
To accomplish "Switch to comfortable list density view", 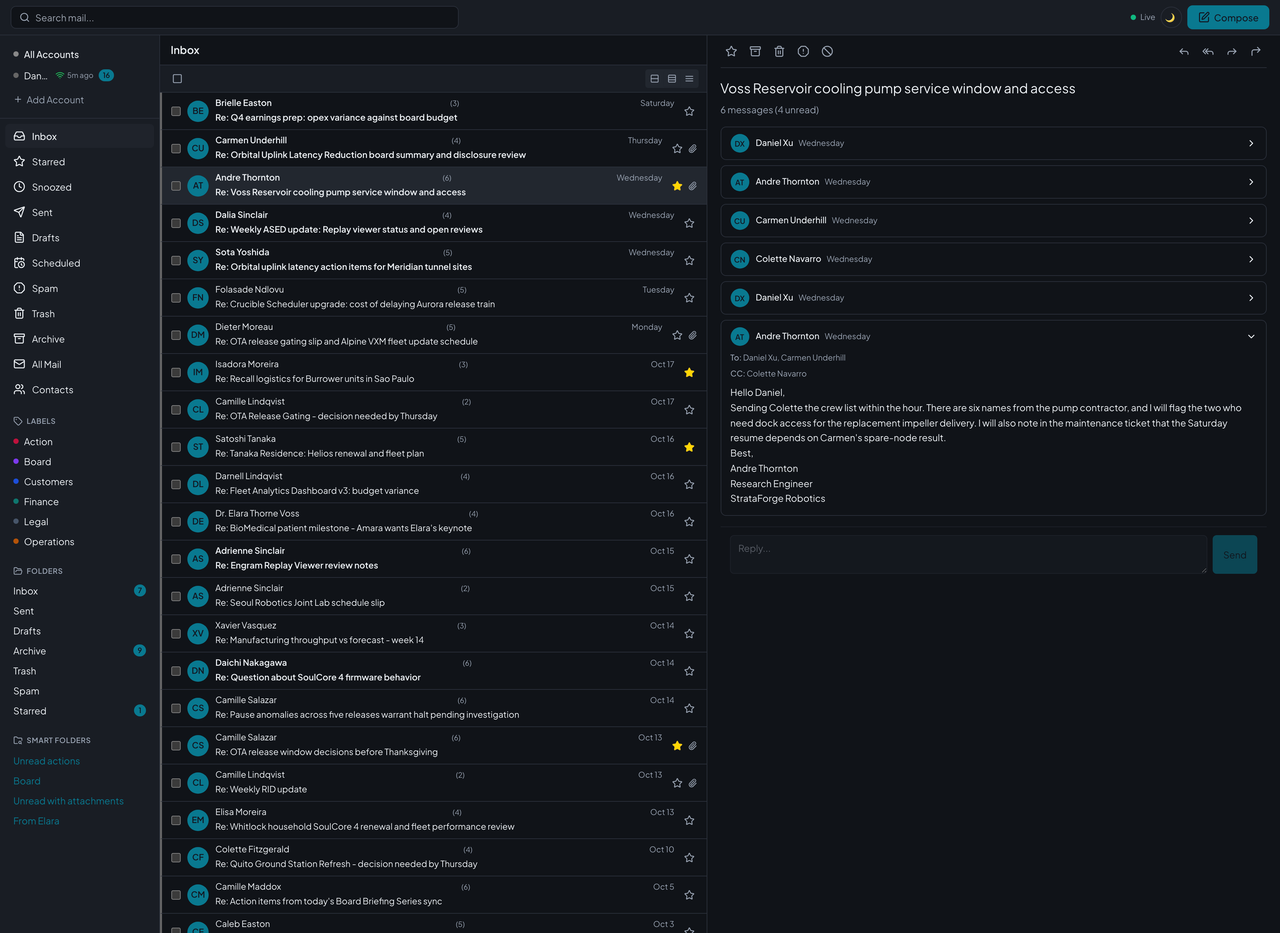I will click(x=655, y=79).
